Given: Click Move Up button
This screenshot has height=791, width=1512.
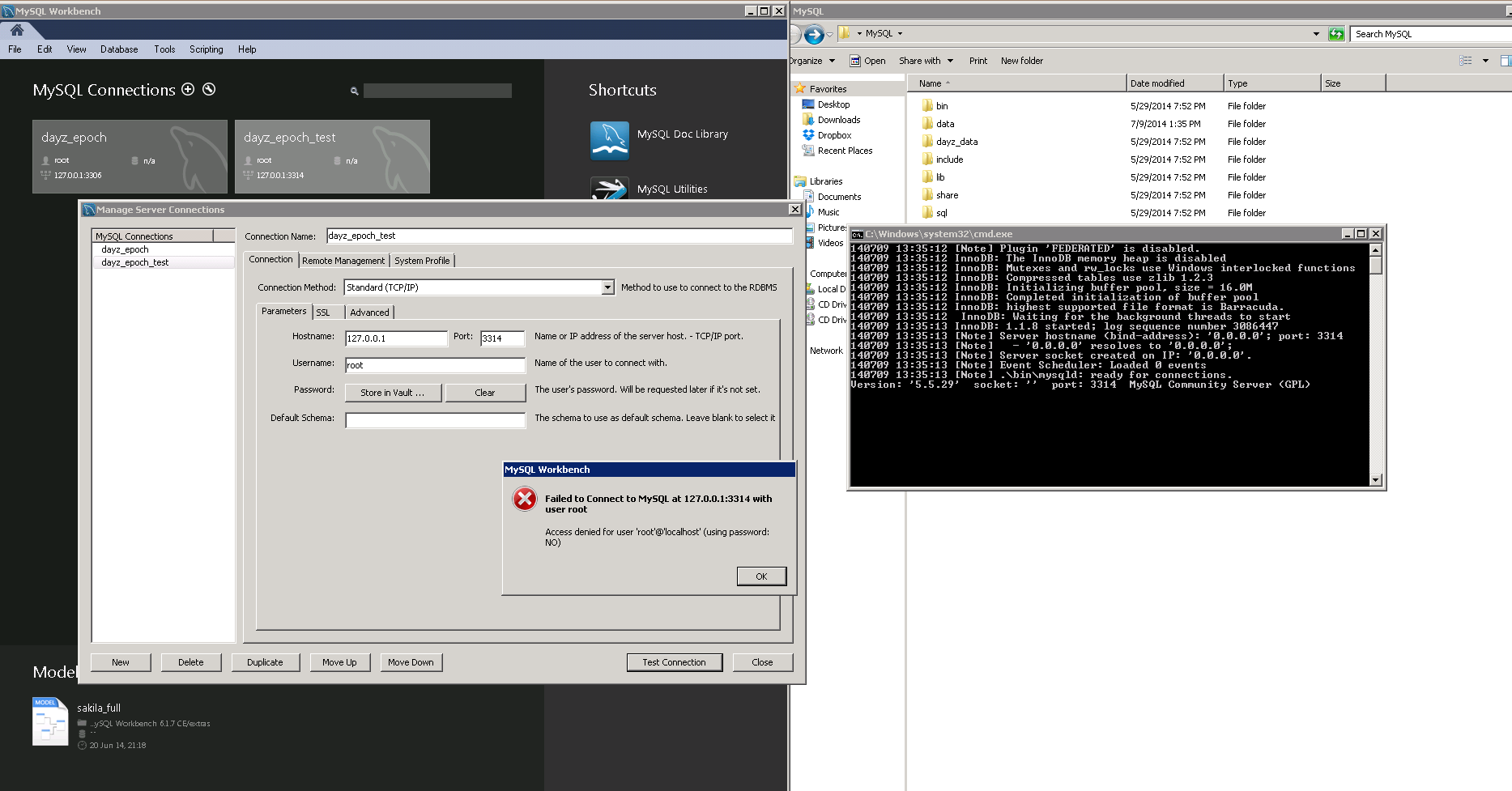Looking at the screenshot, I should click(339, 662).
